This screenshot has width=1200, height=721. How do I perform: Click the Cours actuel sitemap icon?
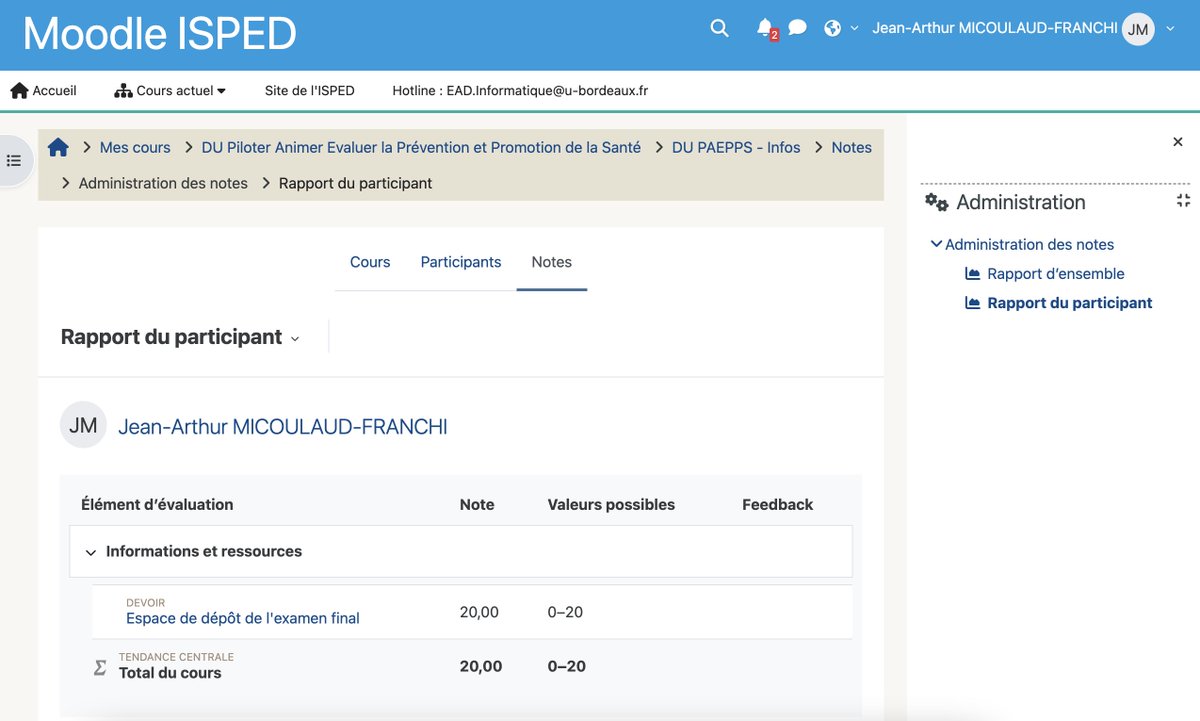point(123,90)
